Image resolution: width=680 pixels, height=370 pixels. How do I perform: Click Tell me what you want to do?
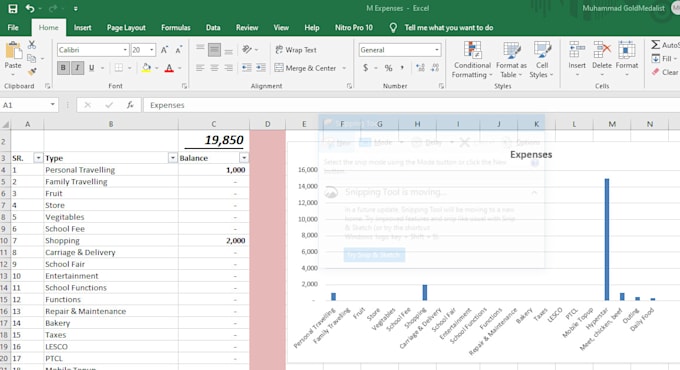[x=448, y=28]
